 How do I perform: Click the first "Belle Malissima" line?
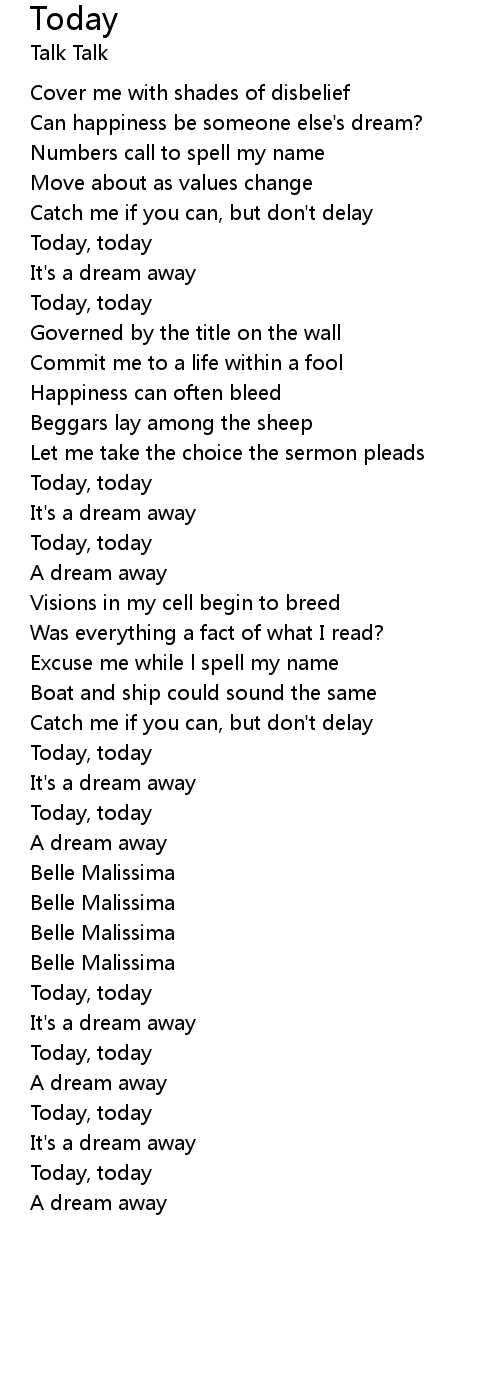click(x=102, y=873)
